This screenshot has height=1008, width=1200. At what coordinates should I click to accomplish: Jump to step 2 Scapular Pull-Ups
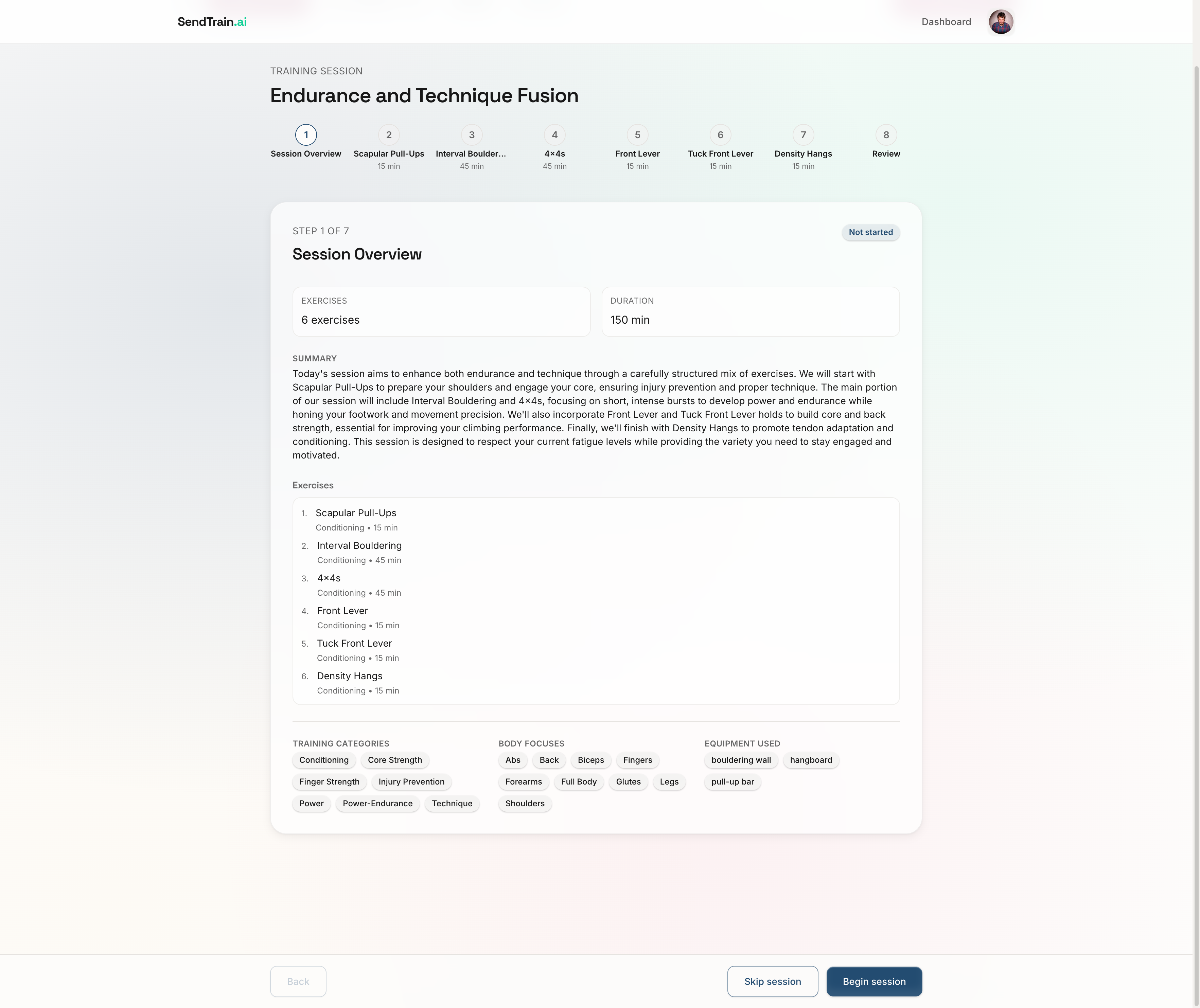(389, 135)
